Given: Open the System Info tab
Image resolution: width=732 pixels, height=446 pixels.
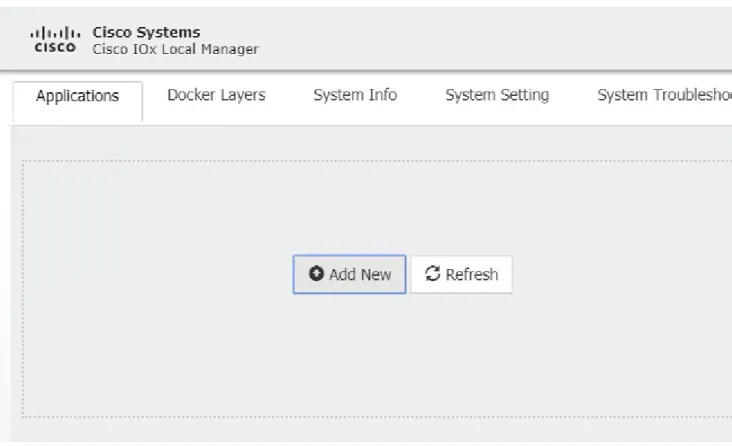Looking at the screenshot, I should click(x=355, y=95).
